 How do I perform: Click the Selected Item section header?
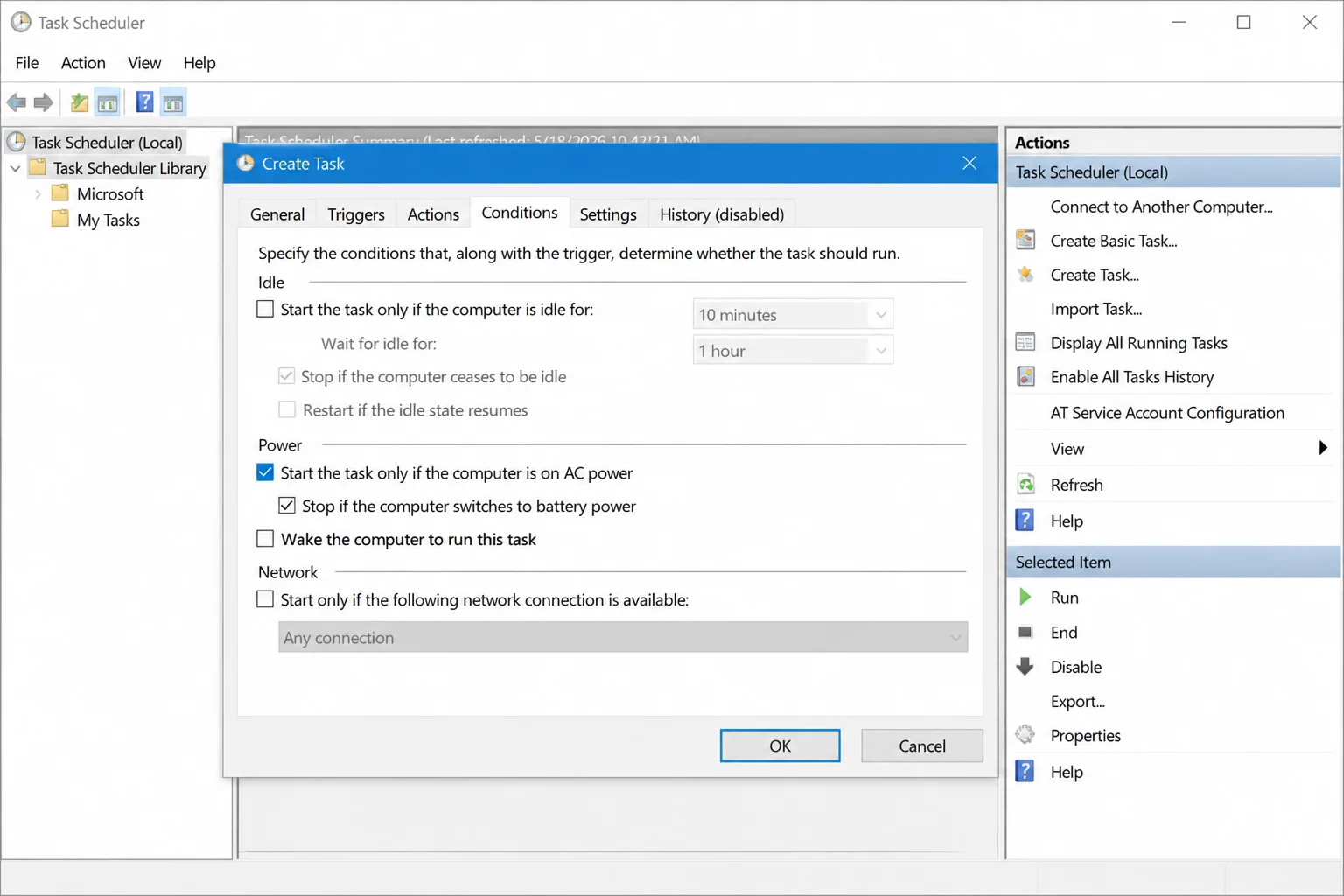click(x=1173, y=562)
